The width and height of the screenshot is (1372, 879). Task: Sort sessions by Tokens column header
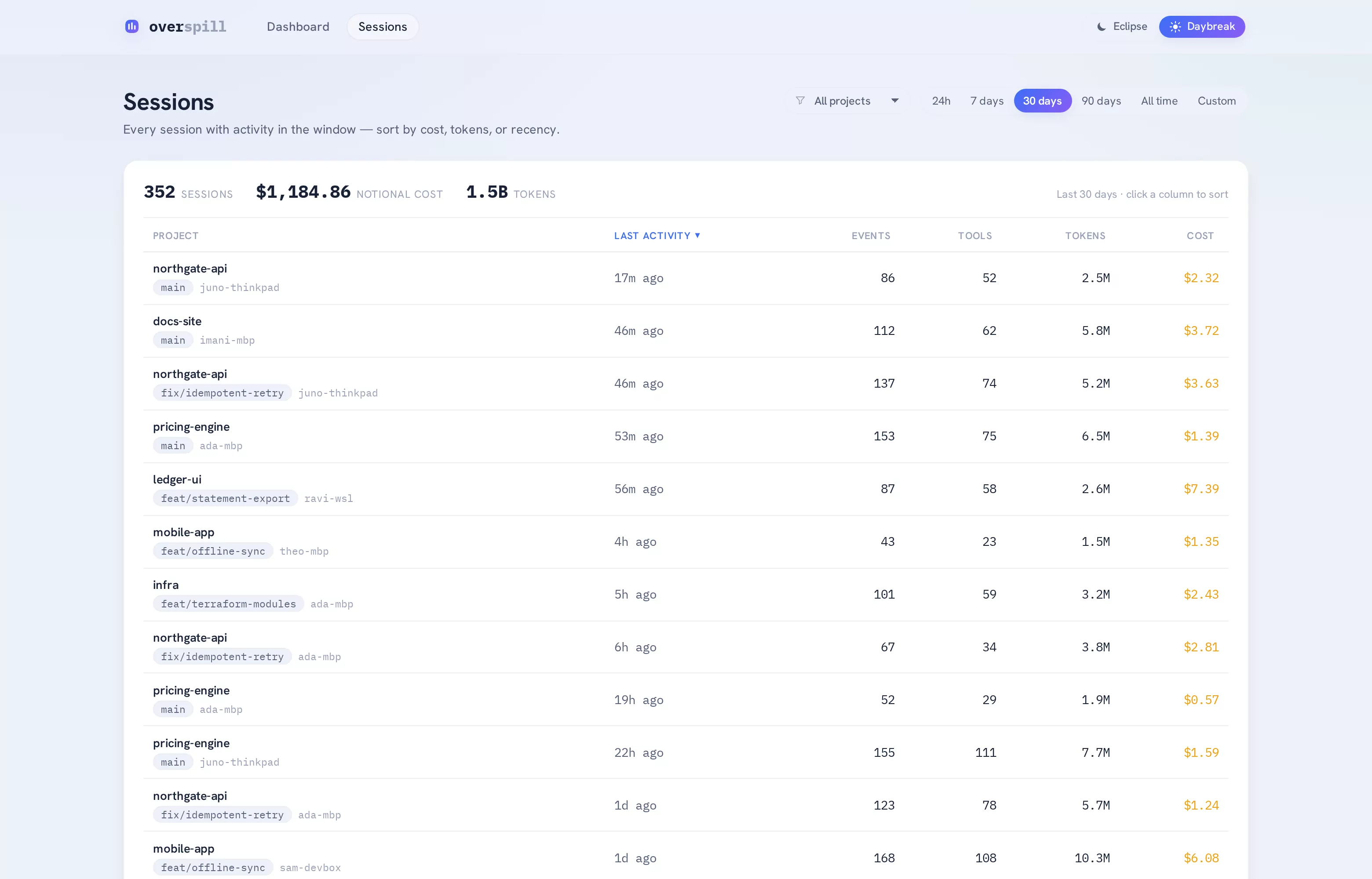[x=1085, y=235]
